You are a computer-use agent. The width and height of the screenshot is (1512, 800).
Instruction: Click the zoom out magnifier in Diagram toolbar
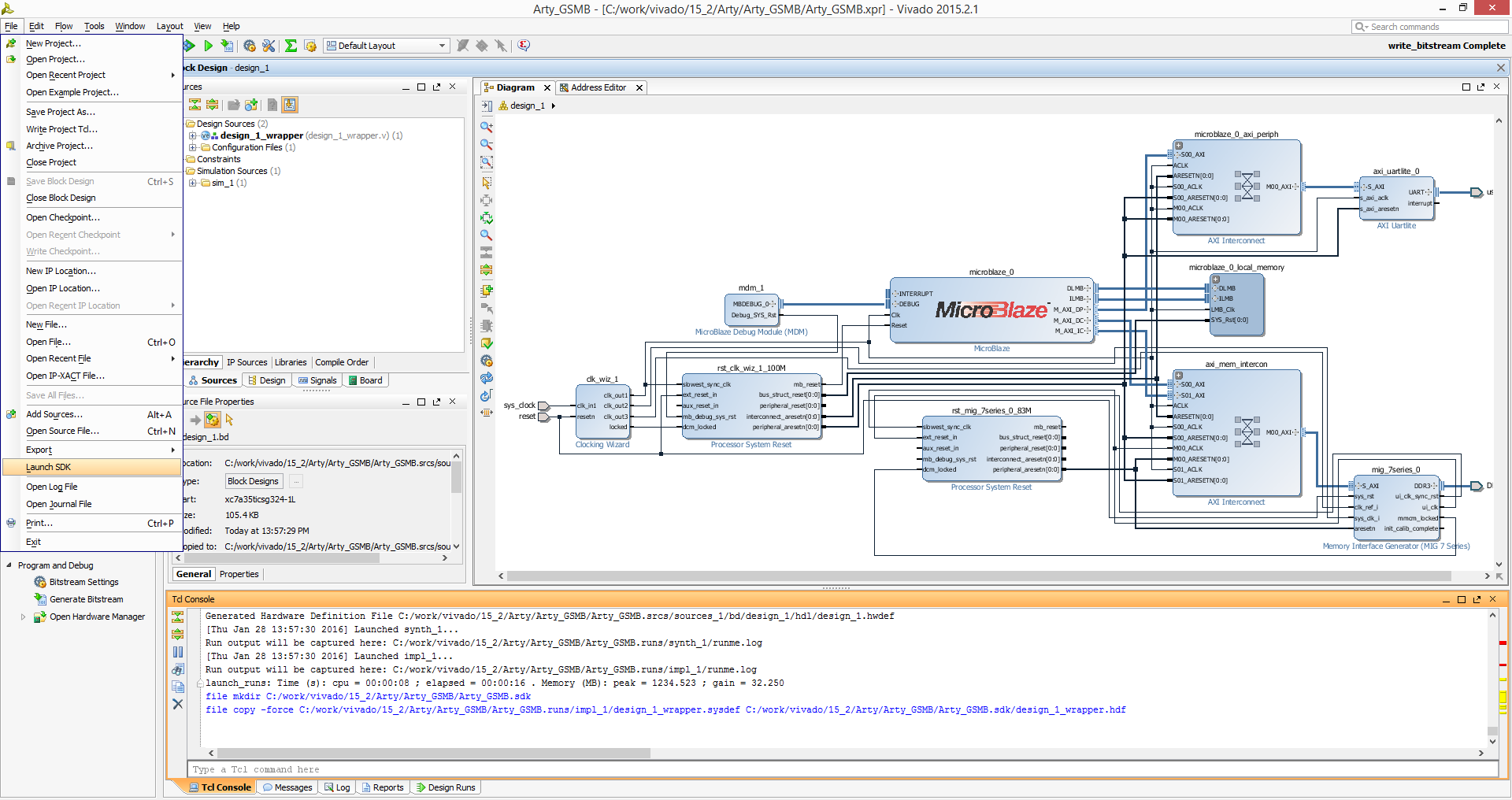click(x=487, y=144)
